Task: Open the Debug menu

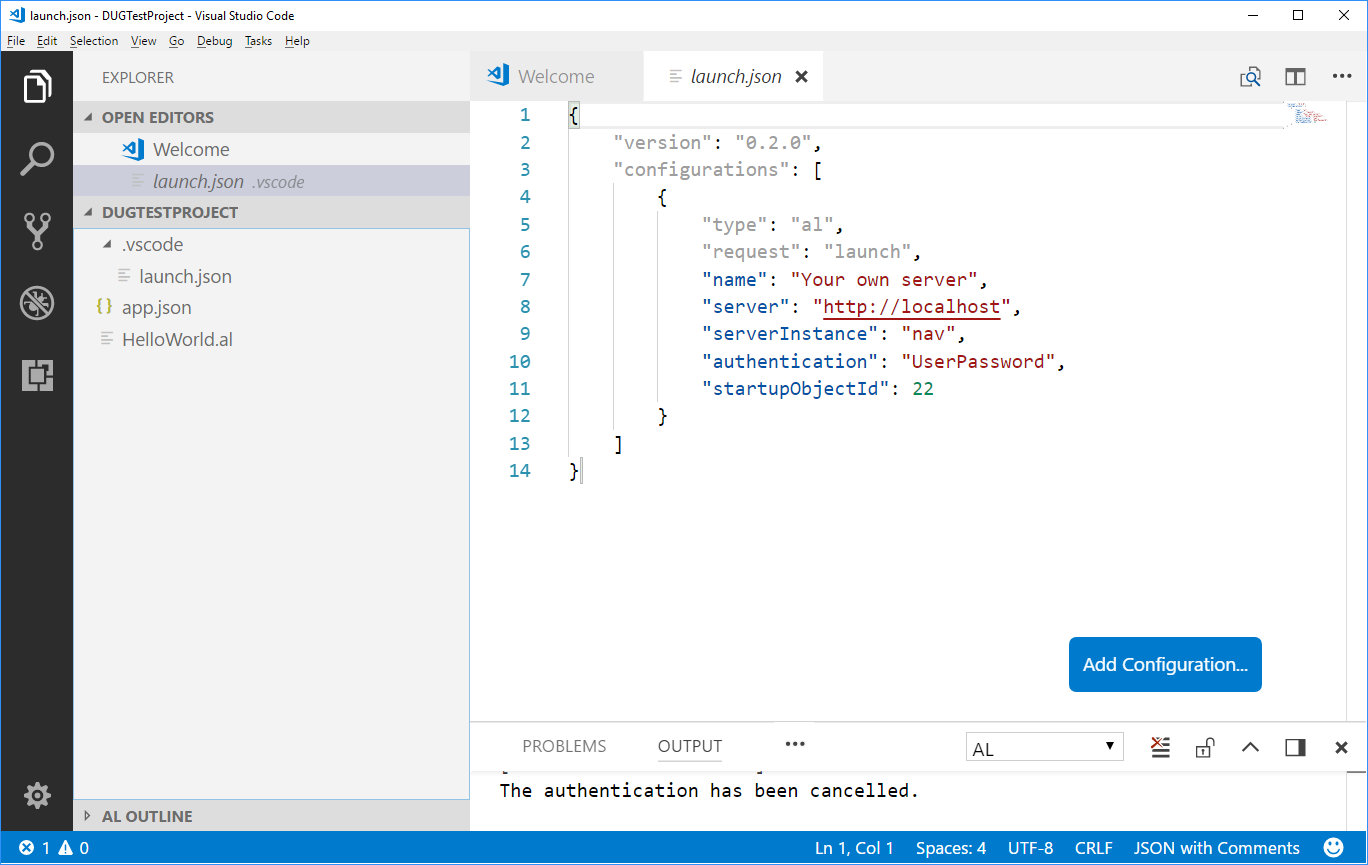Action: (x=215, y=41)
